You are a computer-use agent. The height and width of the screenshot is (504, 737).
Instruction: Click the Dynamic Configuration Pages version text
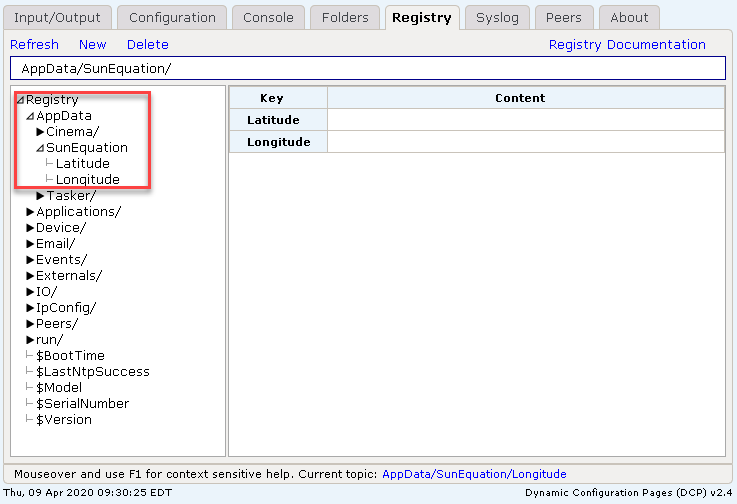pos(628,493)
